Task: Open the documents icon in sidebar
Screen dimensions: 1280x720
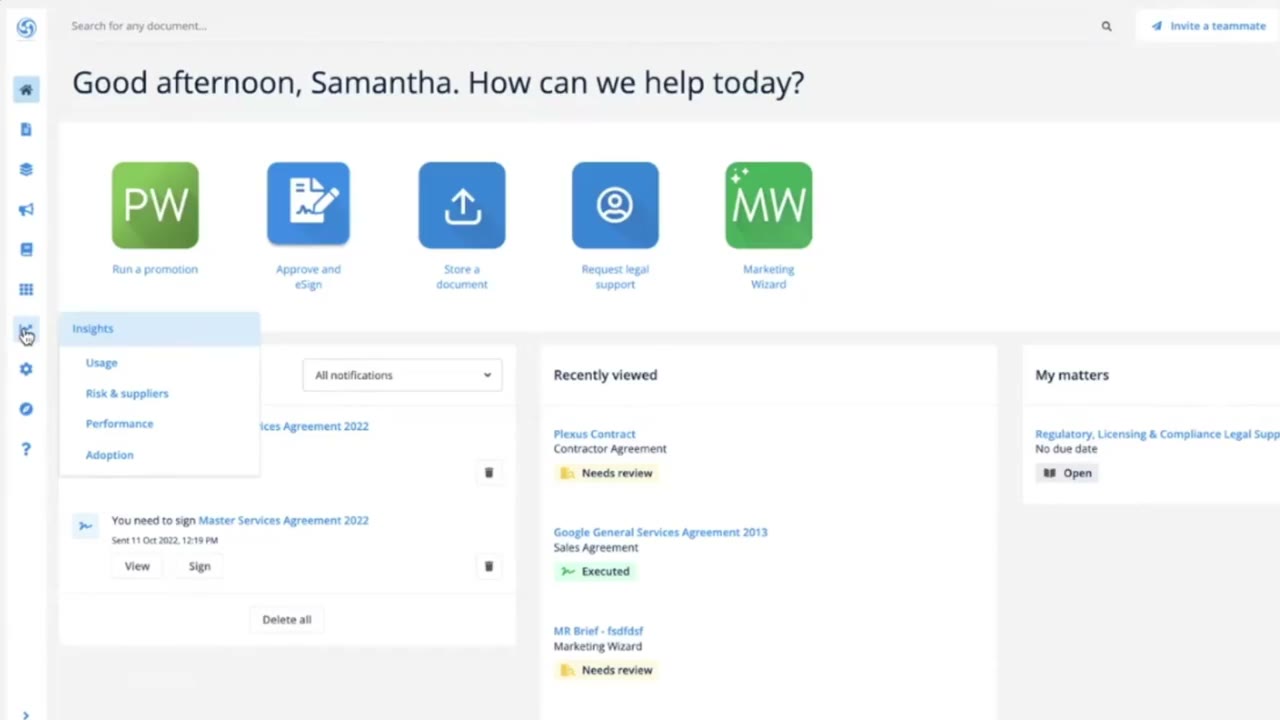Action: (26, 129)
